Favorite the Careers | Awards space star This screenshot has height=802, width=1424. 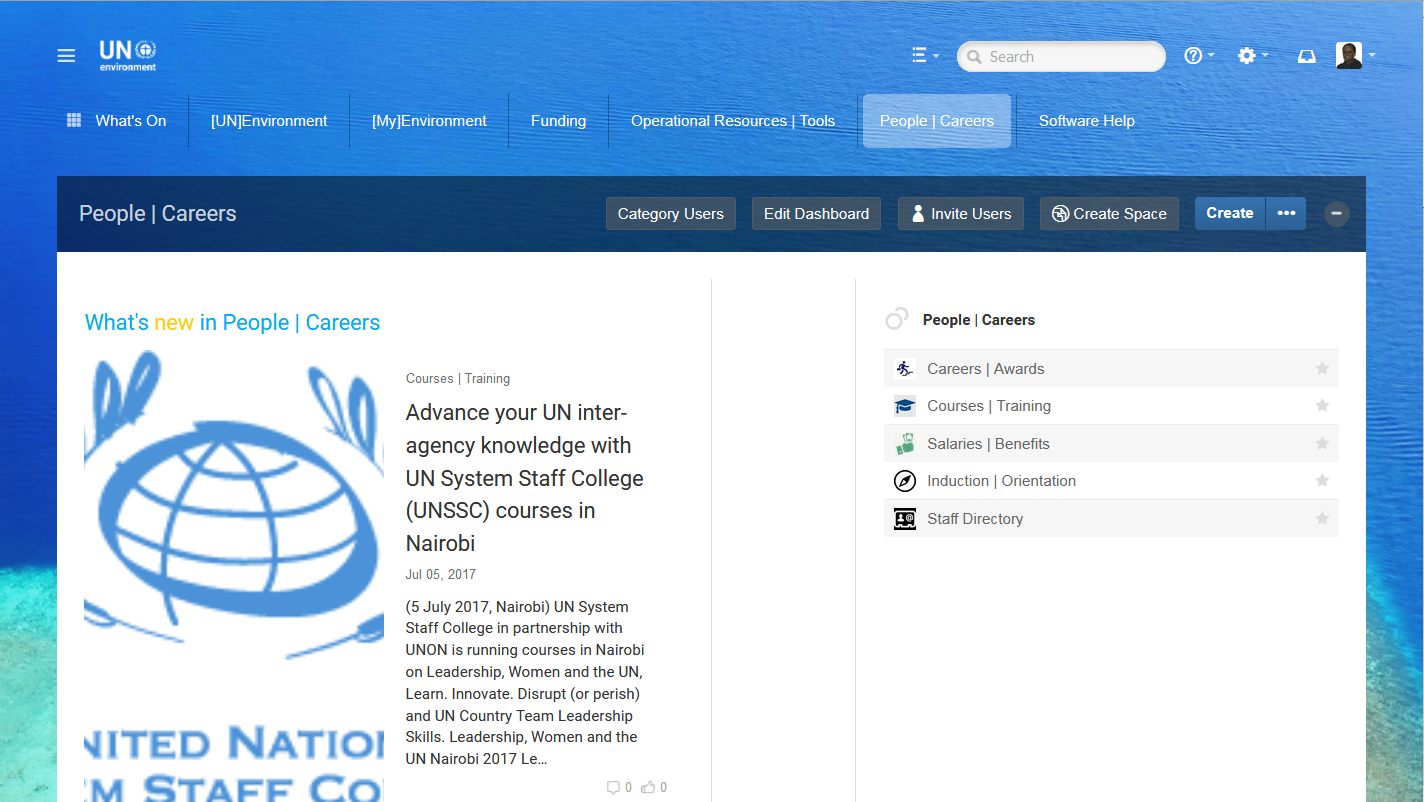[1322, 368]
